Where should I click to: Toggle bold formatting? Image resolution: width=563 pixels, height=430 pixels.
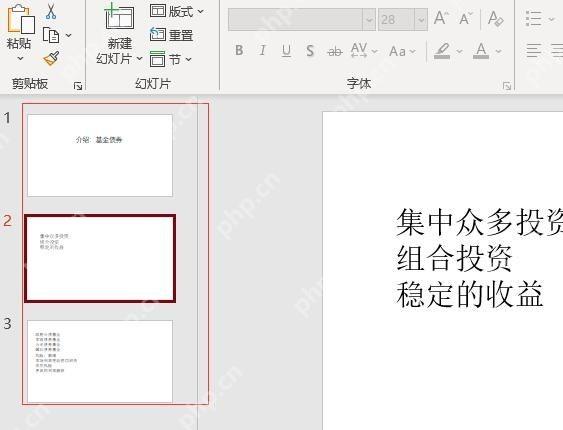(x=239, y=51)
